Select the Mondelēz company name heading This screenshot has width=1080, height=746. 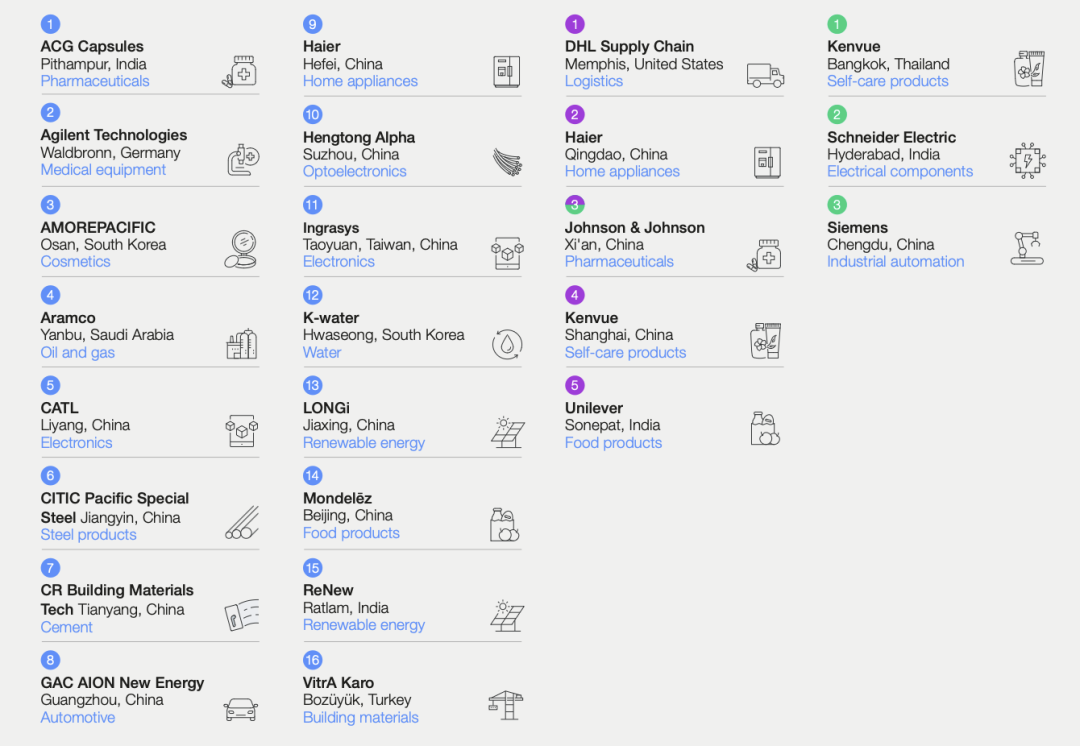point(337,498)
